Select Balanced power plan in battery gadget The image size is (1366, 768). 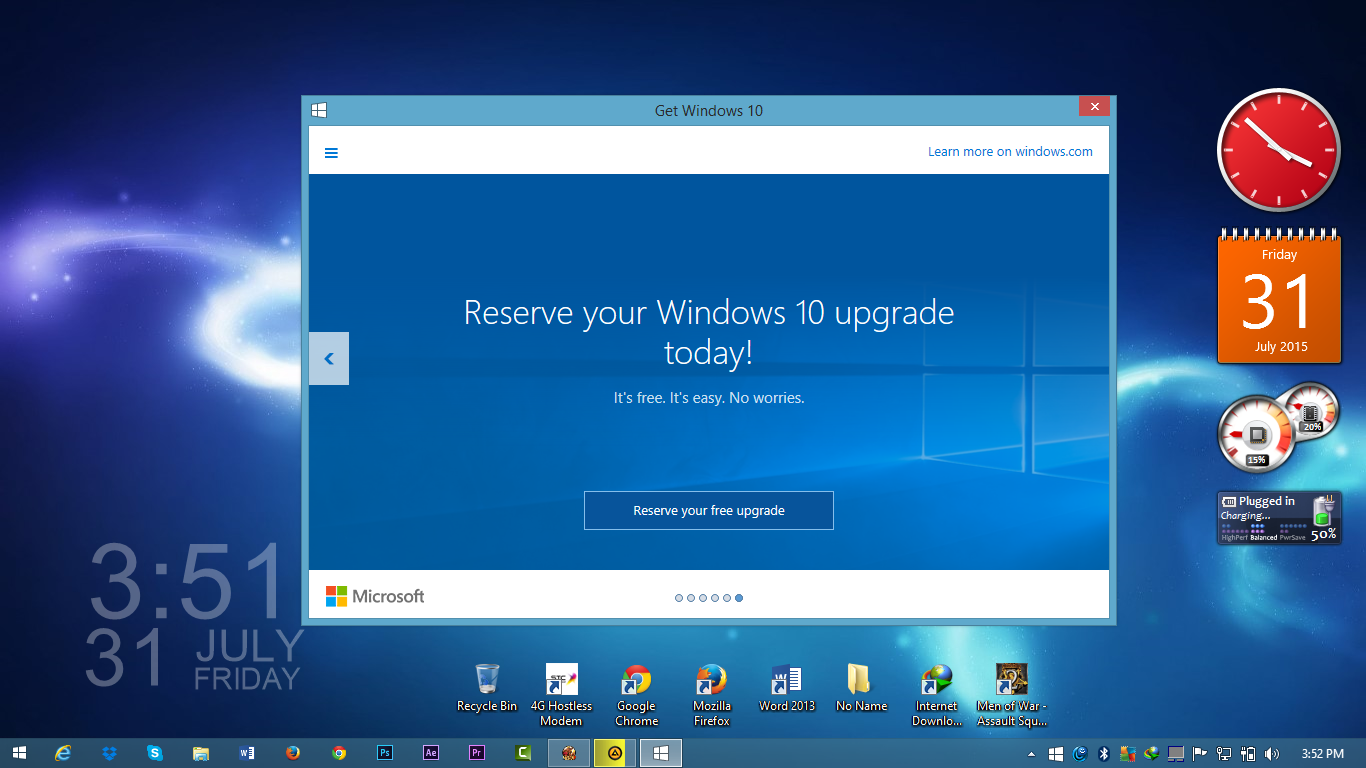point(1264,537)
